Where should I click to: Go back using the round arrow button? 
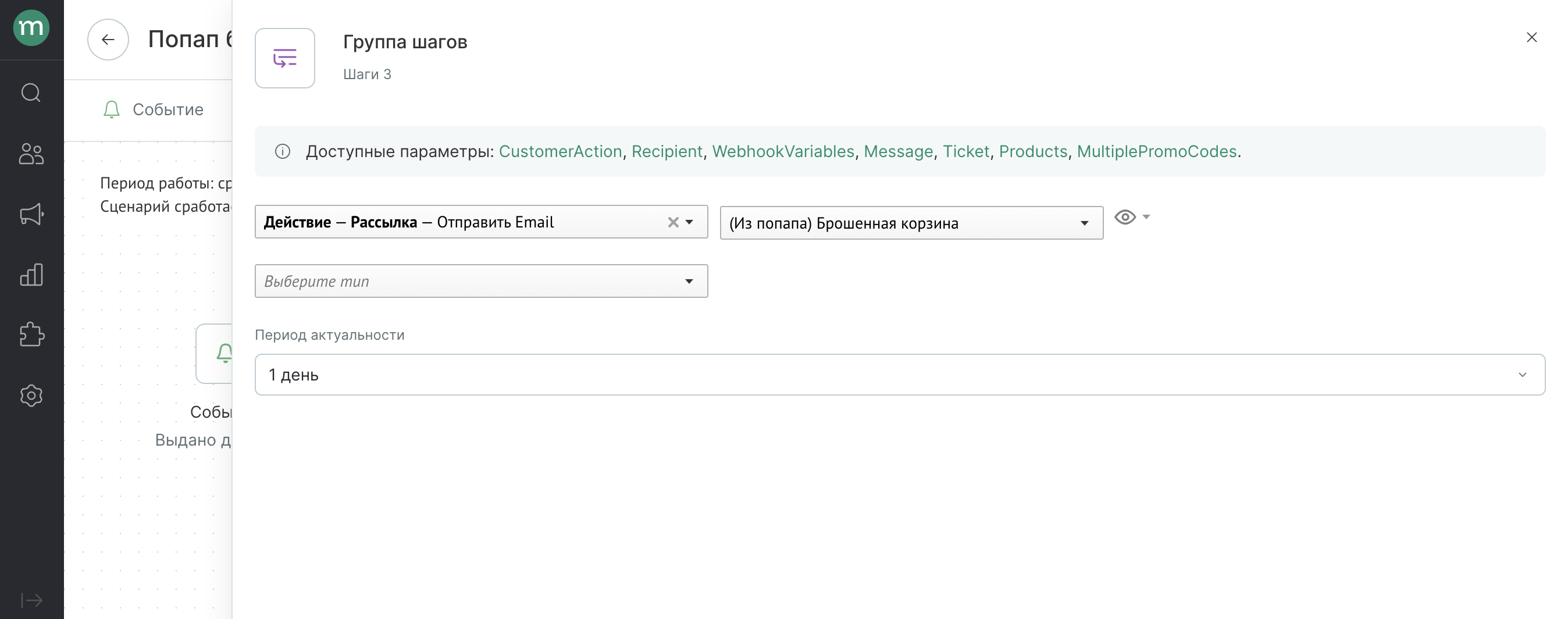108,40
